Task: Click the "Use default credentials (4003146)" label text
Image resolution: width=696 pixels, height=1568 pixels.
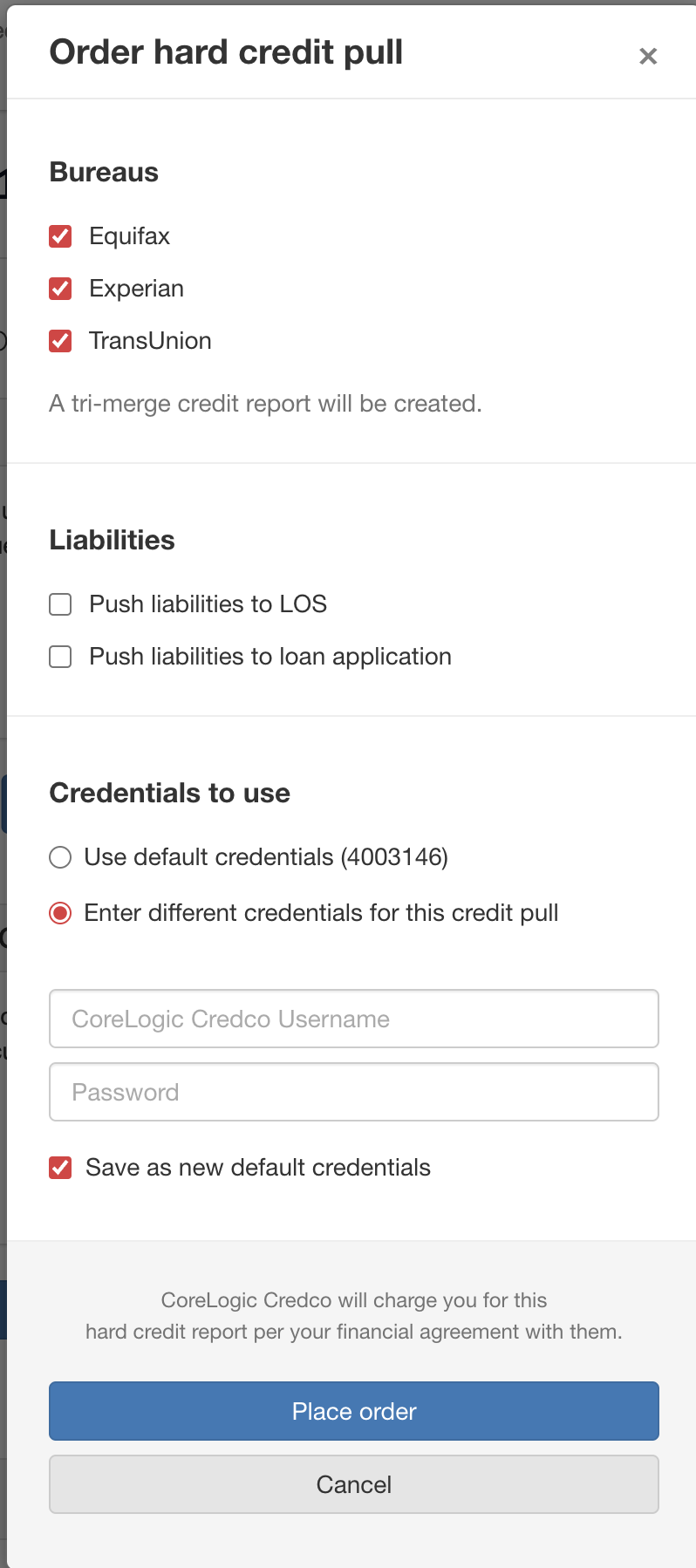Action: (x=266, y=857)
